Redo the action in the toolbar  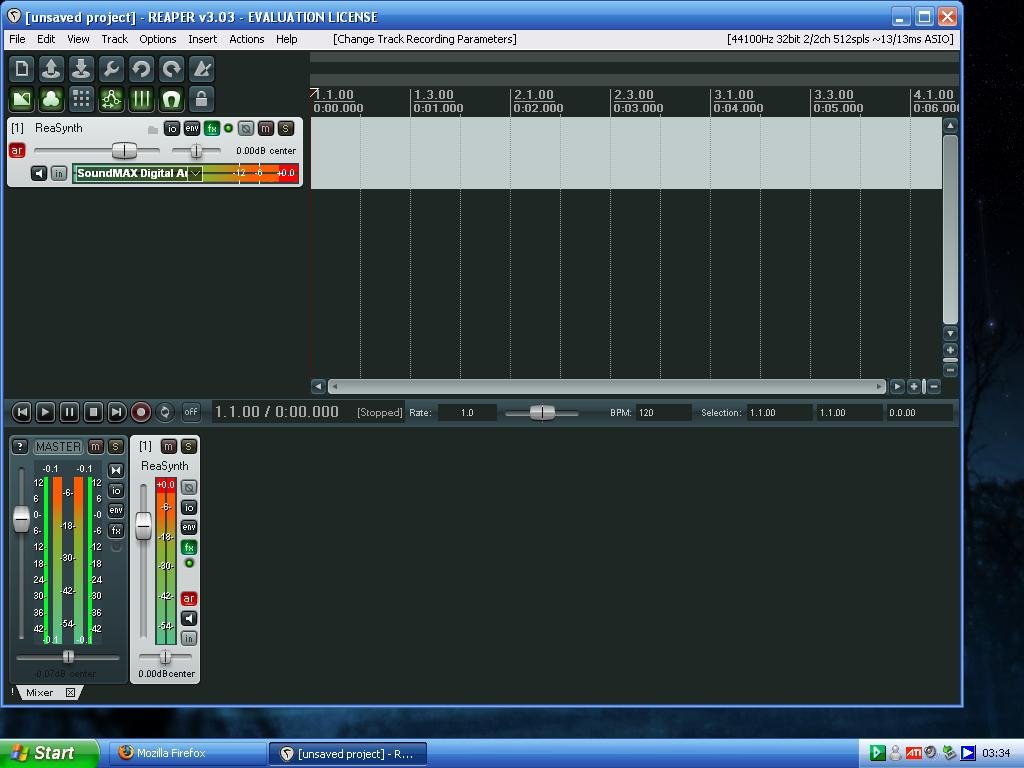tap(171, 69)
